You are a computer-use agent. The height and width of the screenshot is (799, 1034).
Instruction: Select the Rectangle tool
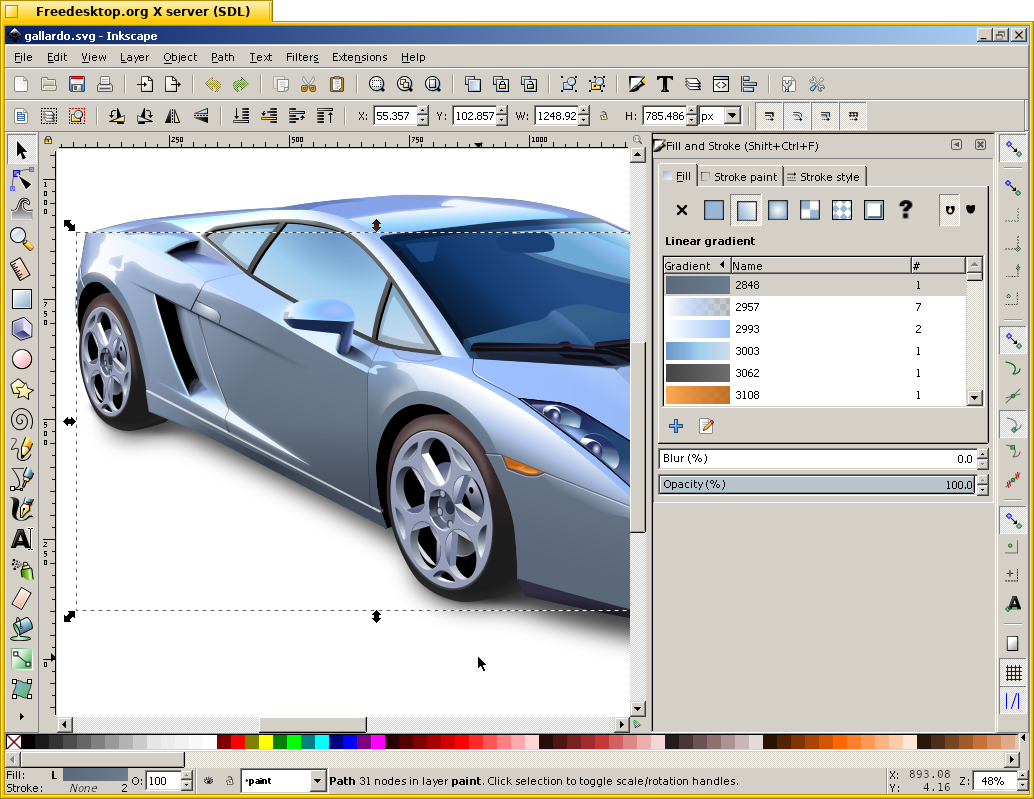(x=22, y=299)
